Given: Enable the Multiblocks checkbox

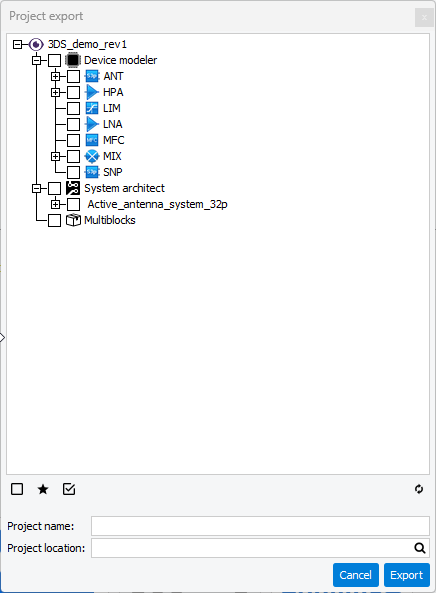Looking at the screenshot, I should coord(54,220).
